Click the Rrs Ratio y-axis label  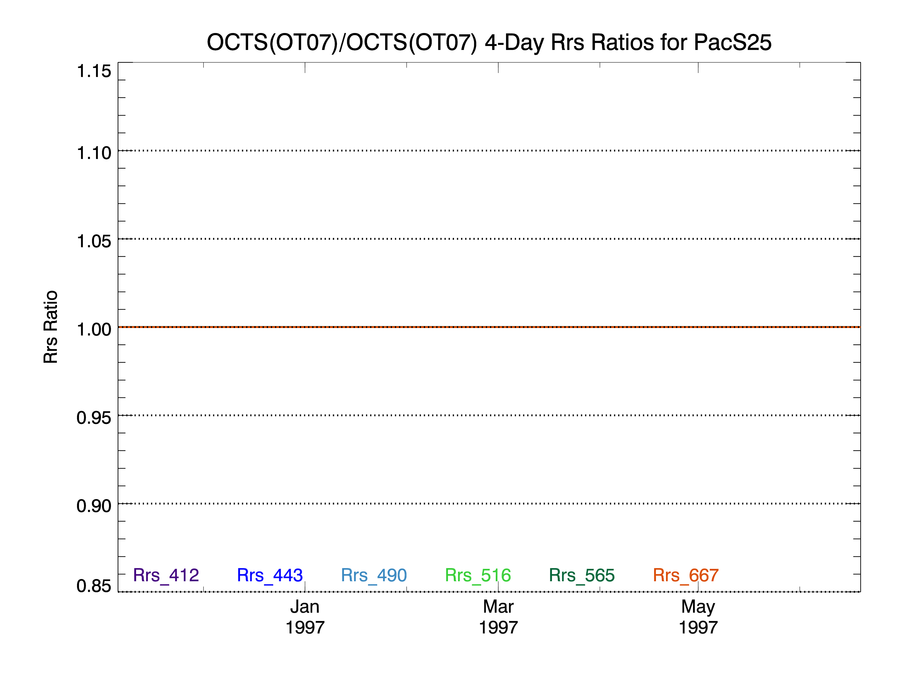point(51,327)
